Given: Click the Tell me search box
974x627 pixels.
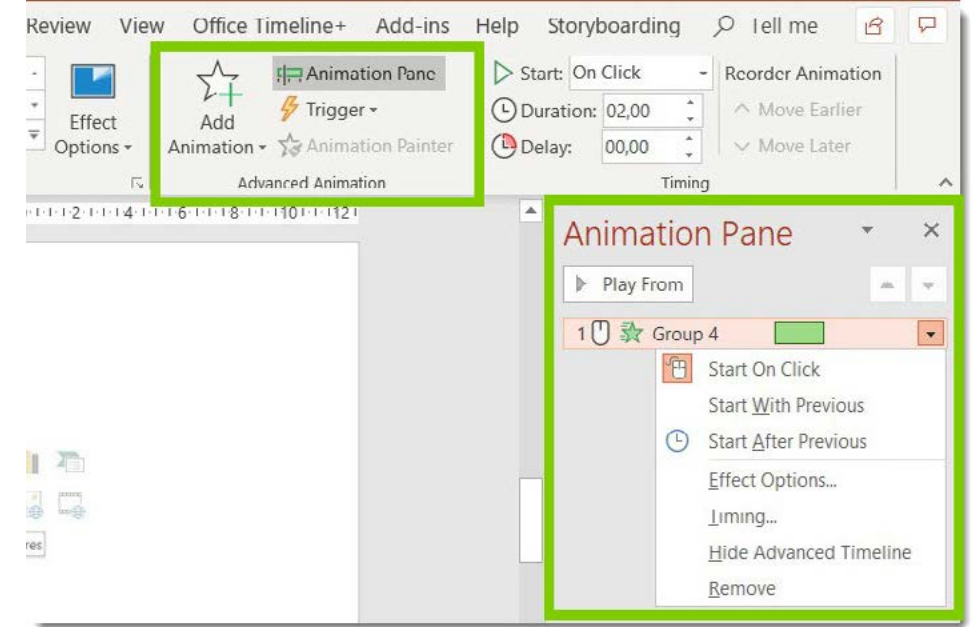Looking at the screenshot, I should [x=767, y=26].
